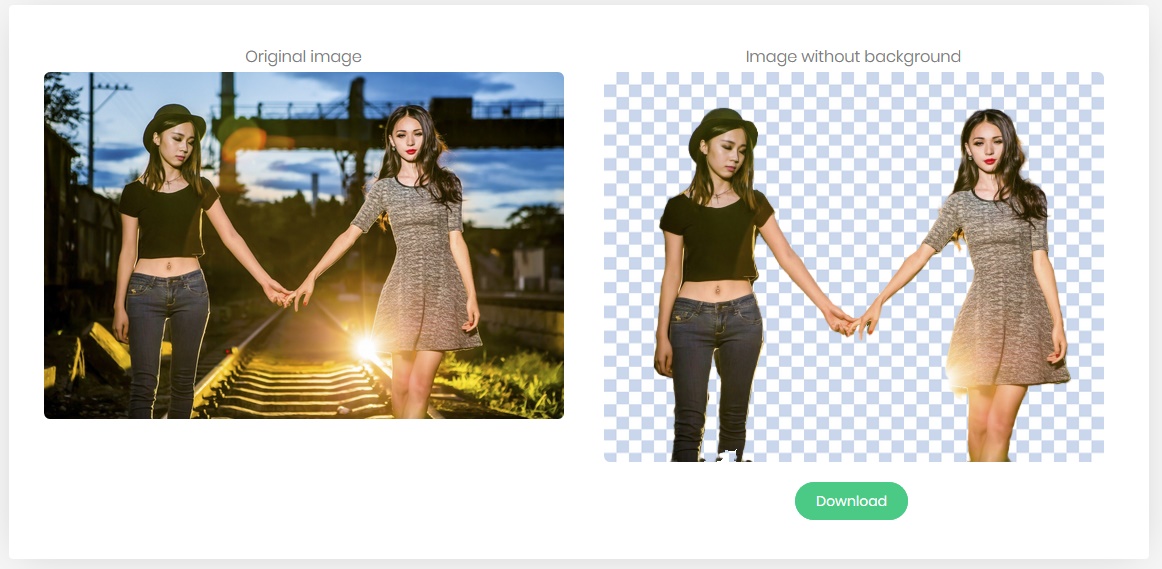Click the original image thumbnail

[303, 245]
